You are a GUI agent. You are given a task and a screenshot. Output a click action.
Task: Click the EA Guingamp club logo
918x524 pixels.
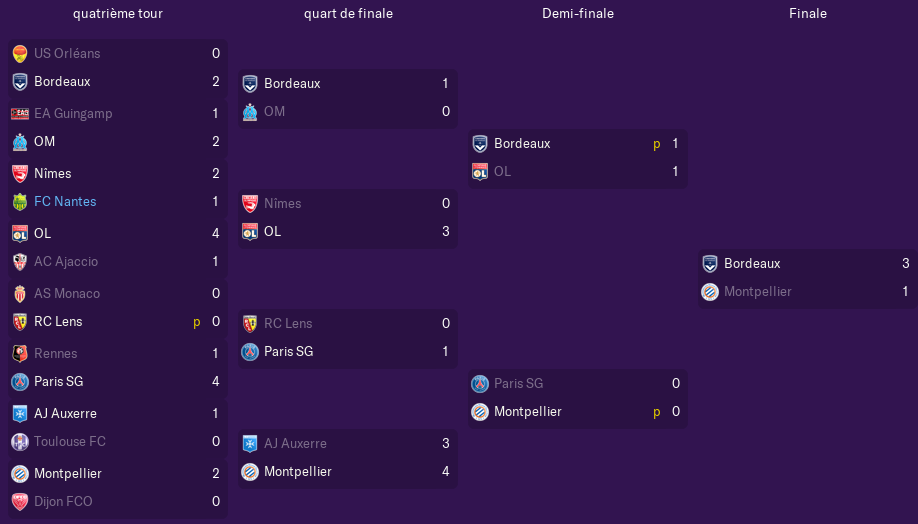click(20, 113)
